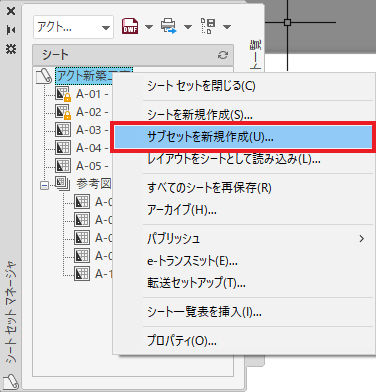Viewport: 376px width, 392px height.
Task: Choose シート一覧表を挿入(I)...
Action: coord(244,312)
